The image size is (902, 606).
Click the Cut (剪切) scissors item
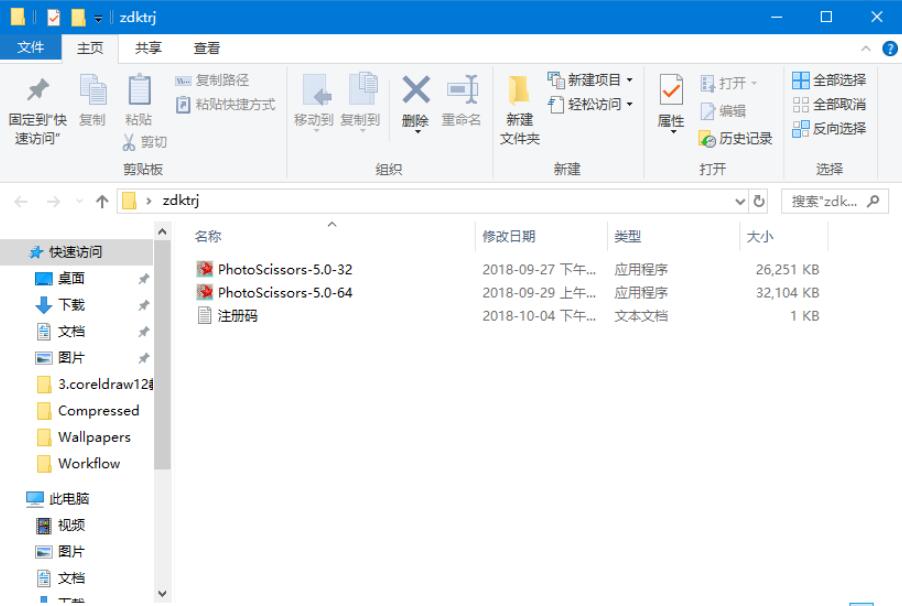[144, 142]
